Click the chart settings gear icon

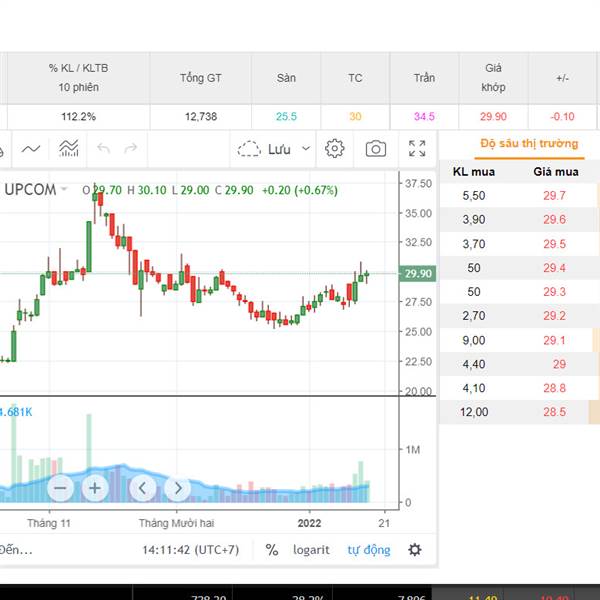[335, 149]
